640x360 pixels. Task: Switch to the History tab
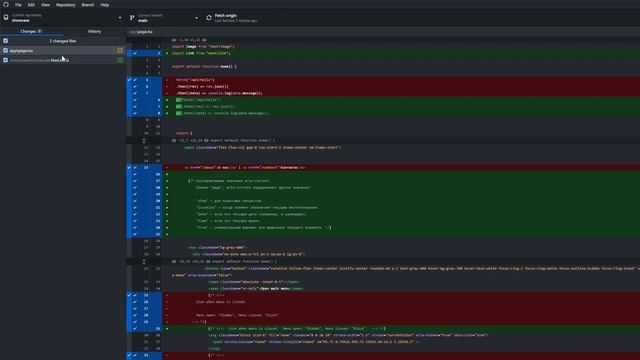[94, 31]
